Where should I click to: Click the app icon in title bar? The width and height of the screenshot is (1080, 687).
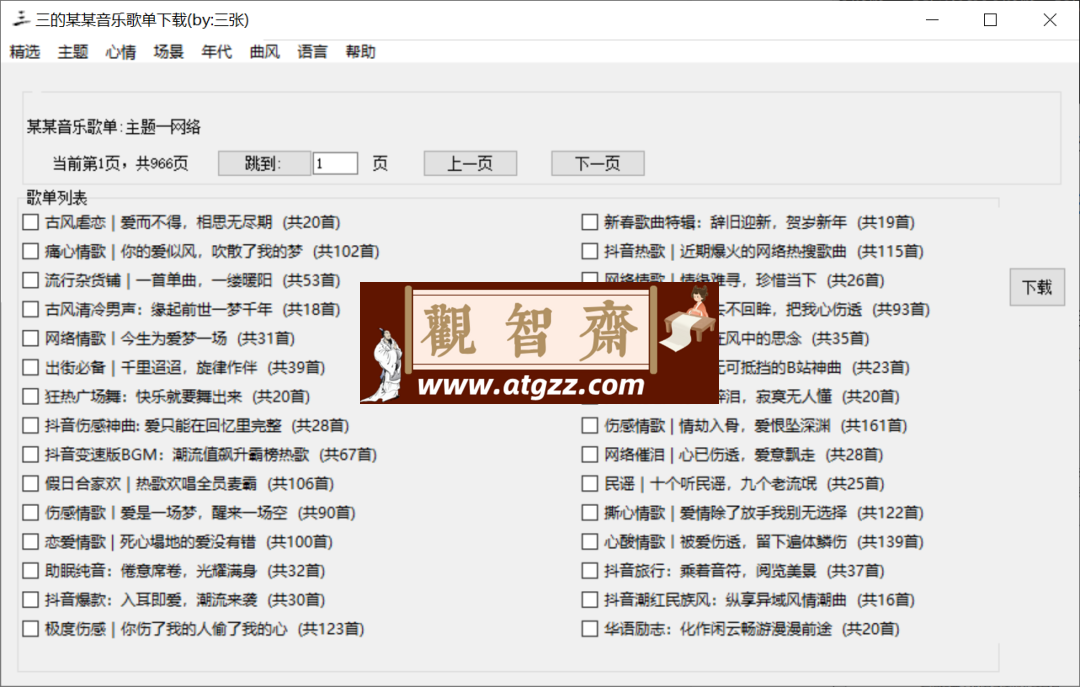coord(21,19)
